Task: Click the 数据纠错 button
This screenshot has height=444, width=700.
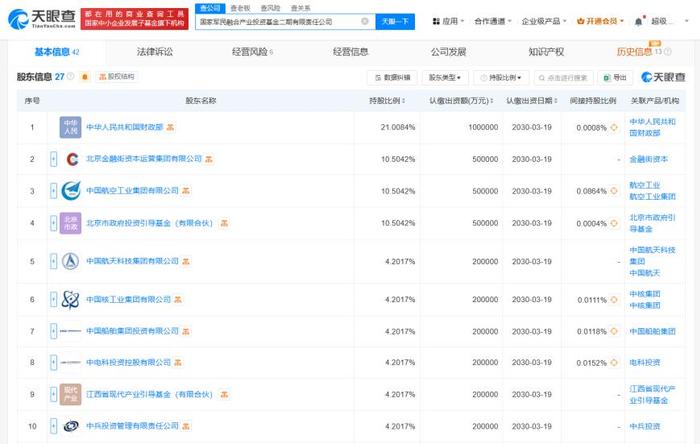Action: pyautogui.click(x=392, y=78)
